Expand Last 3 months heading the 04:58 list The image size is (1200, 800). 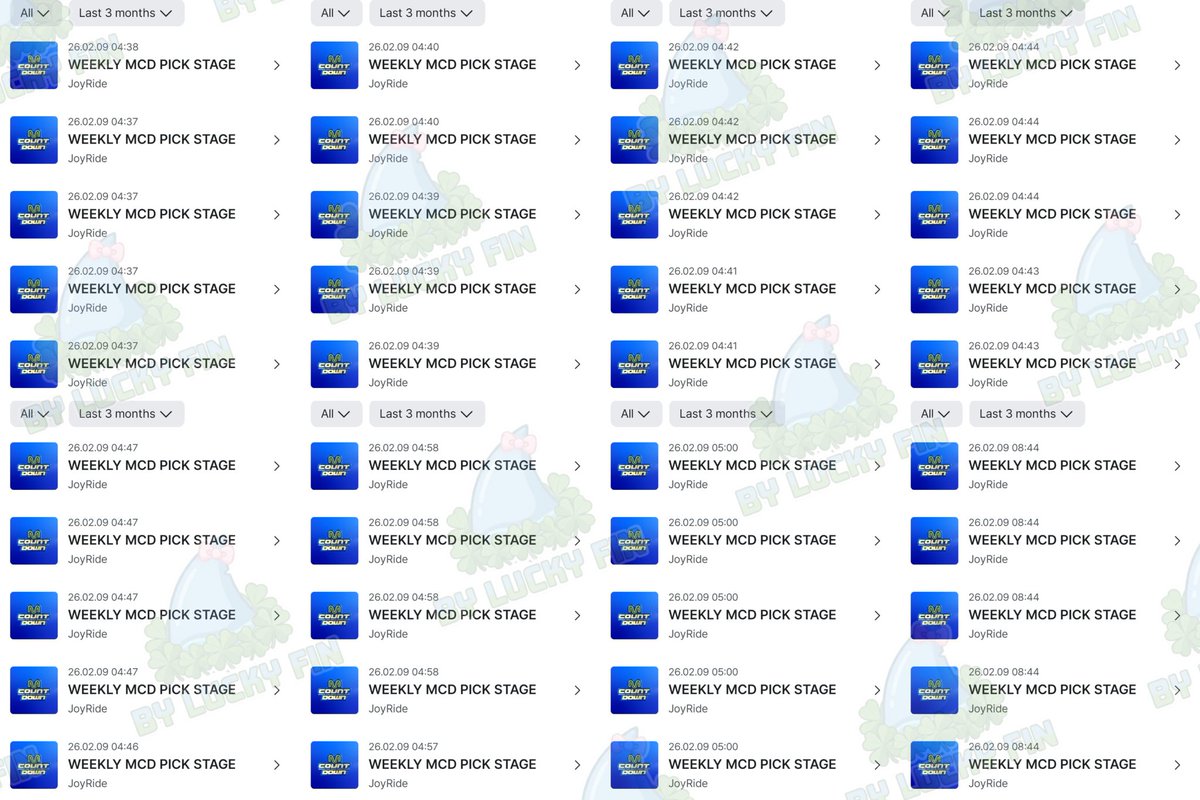pos(427,414)
